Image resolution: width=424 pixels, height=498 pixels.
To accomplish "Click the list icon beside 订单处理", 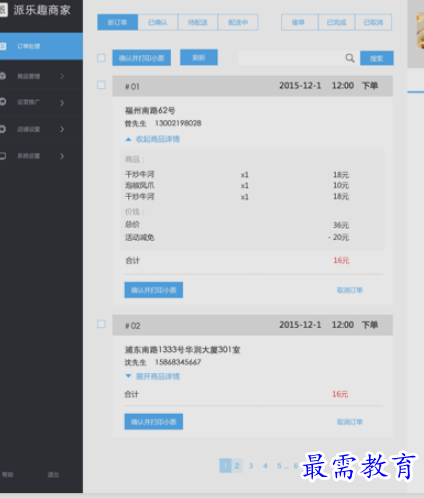I will (x=3, y=46).
